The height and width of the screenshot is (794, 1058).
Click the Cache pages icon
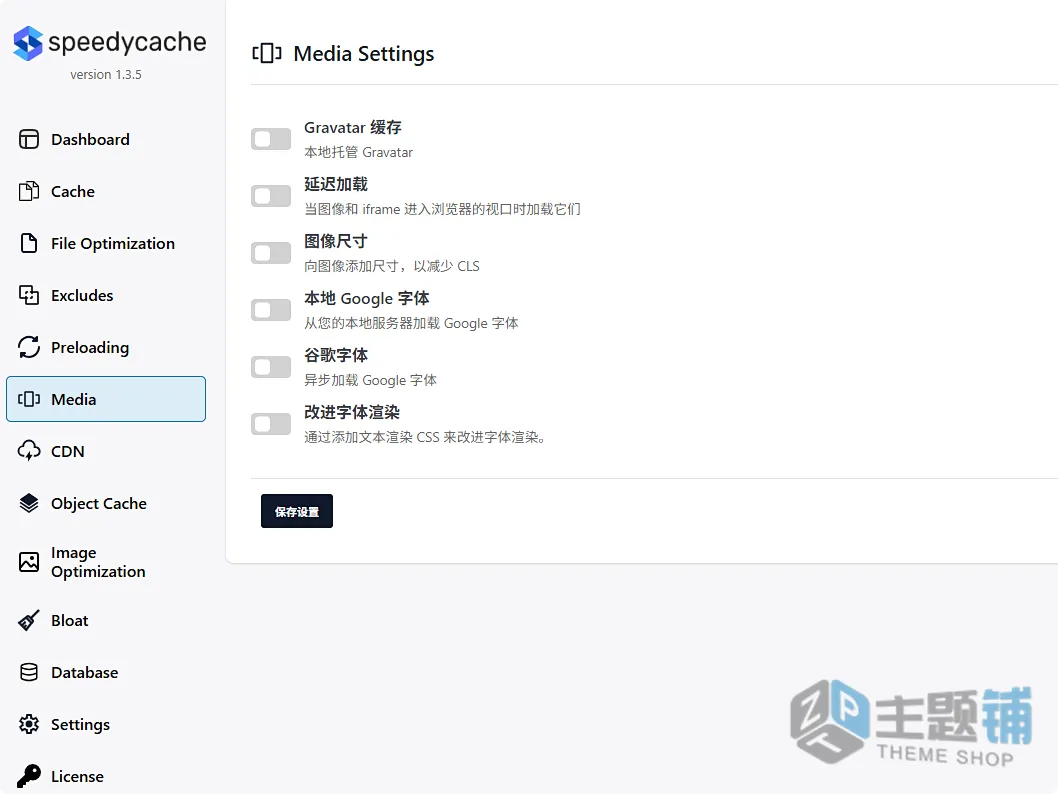pos(29,191)
